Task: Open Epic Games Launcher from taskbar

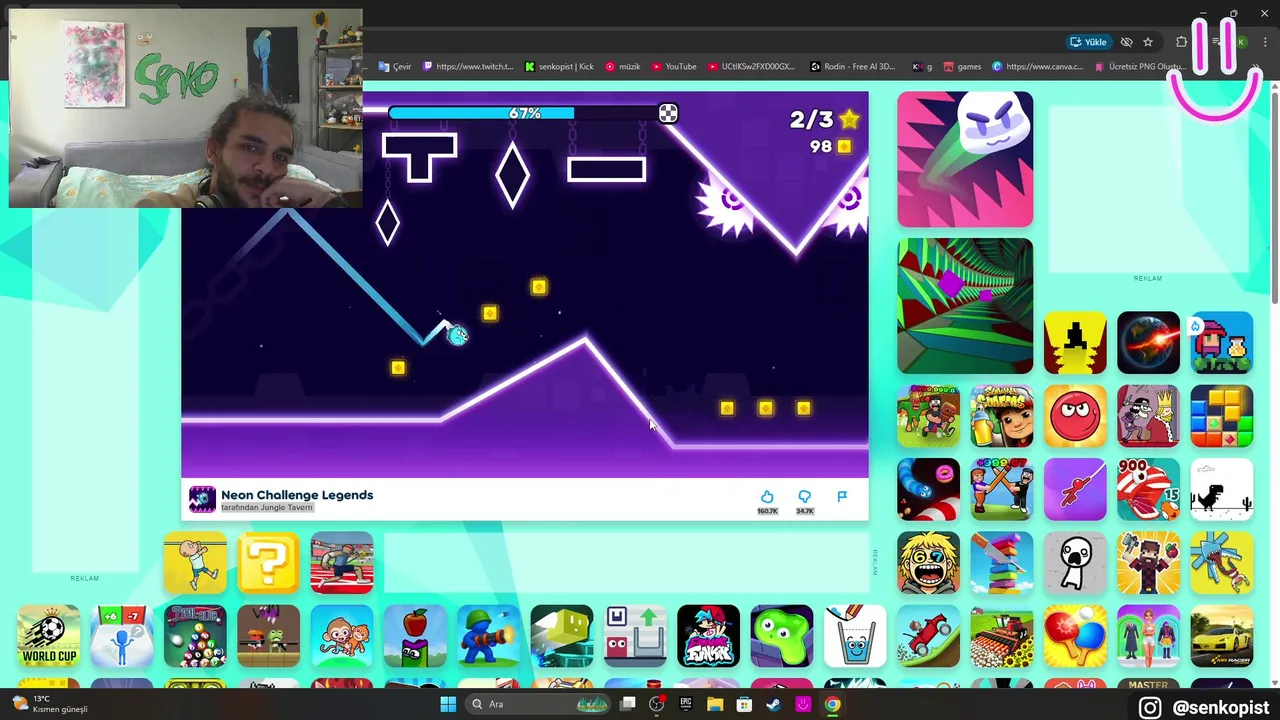Action: click(x=686, y=704)
